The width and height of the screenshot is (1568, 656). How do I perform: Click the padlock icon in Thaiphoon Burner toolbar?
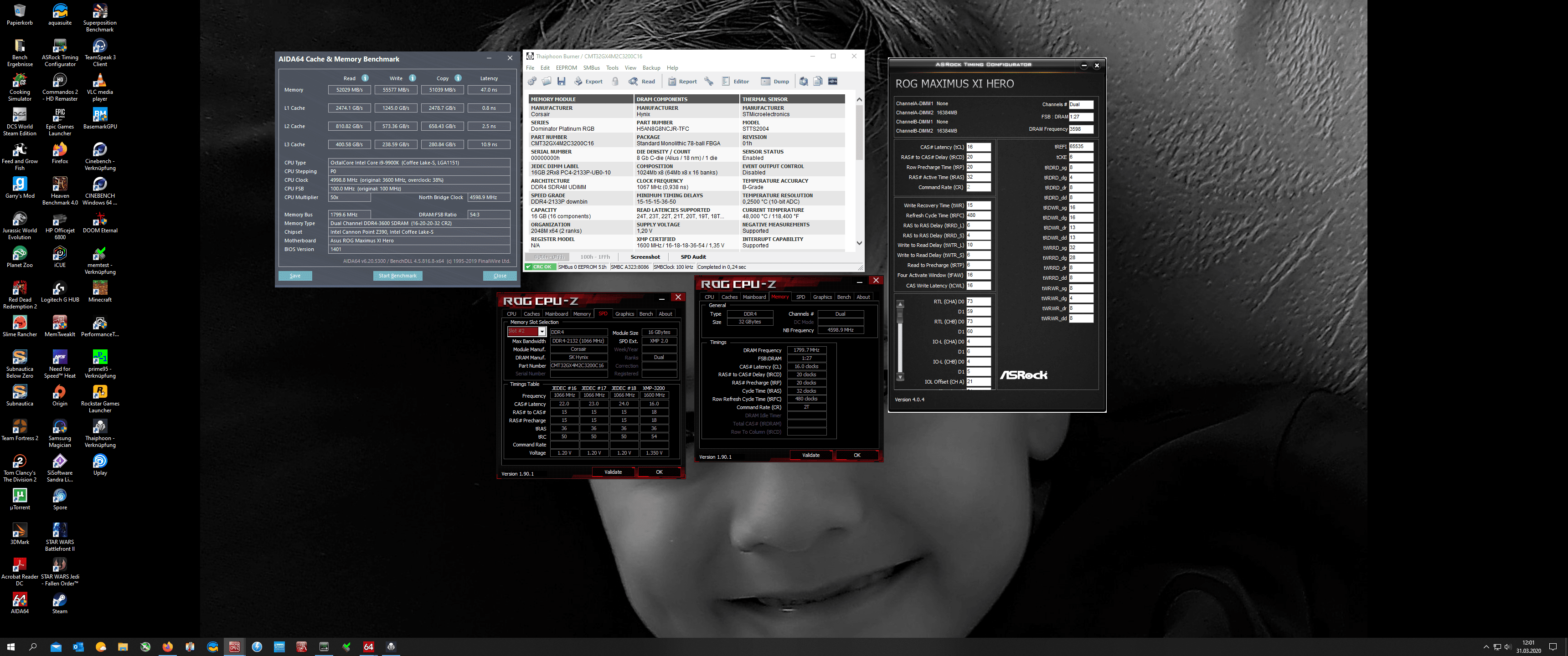[x=615, y=81]
